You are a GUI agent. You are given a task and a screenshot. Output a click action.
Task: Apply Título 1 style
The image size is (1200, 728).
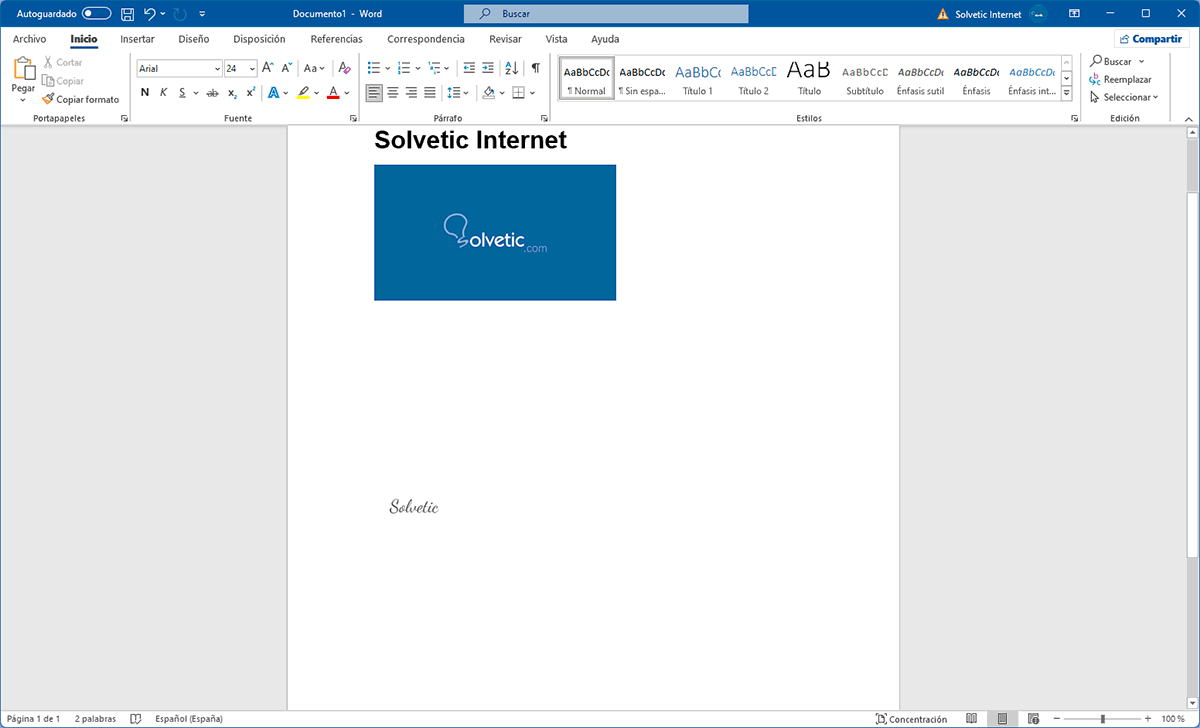[697, 78]
